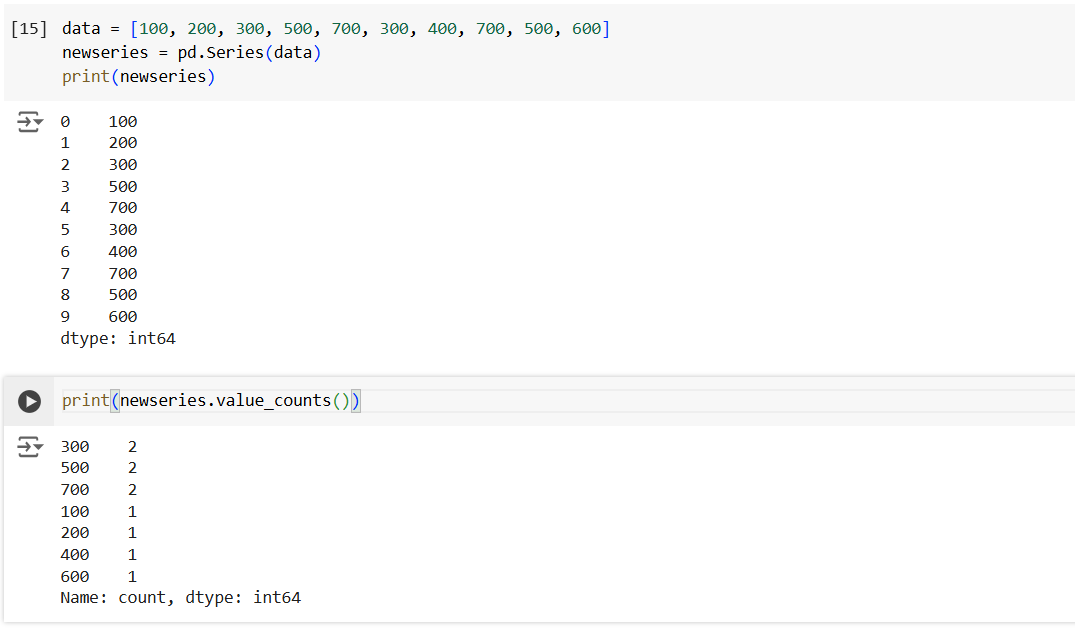Click the 'dtype: int64' output text

coord(118,339)
